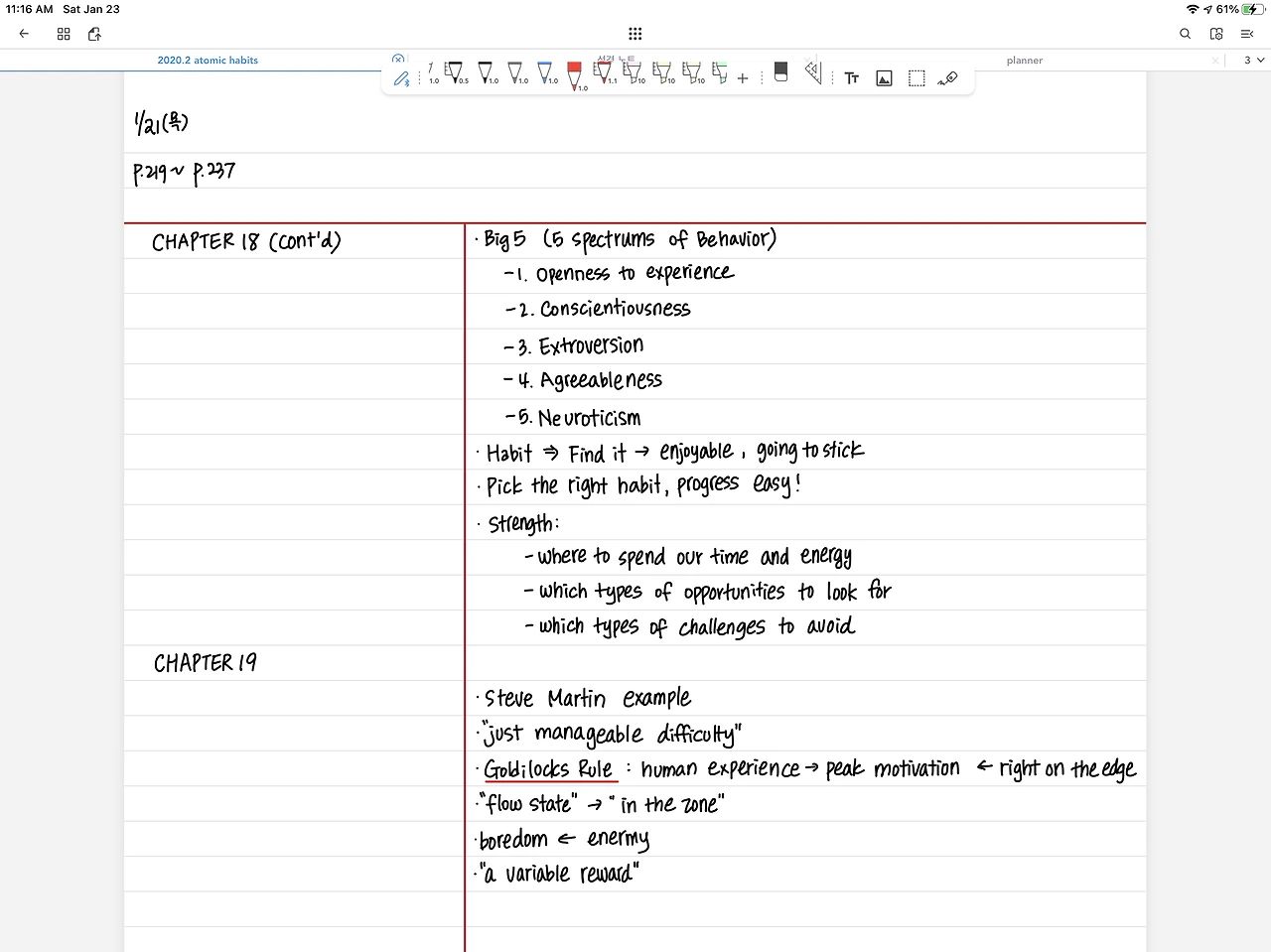Open search with the magnifier icon
This screenshot has height=952, width=1271.
1185,34
